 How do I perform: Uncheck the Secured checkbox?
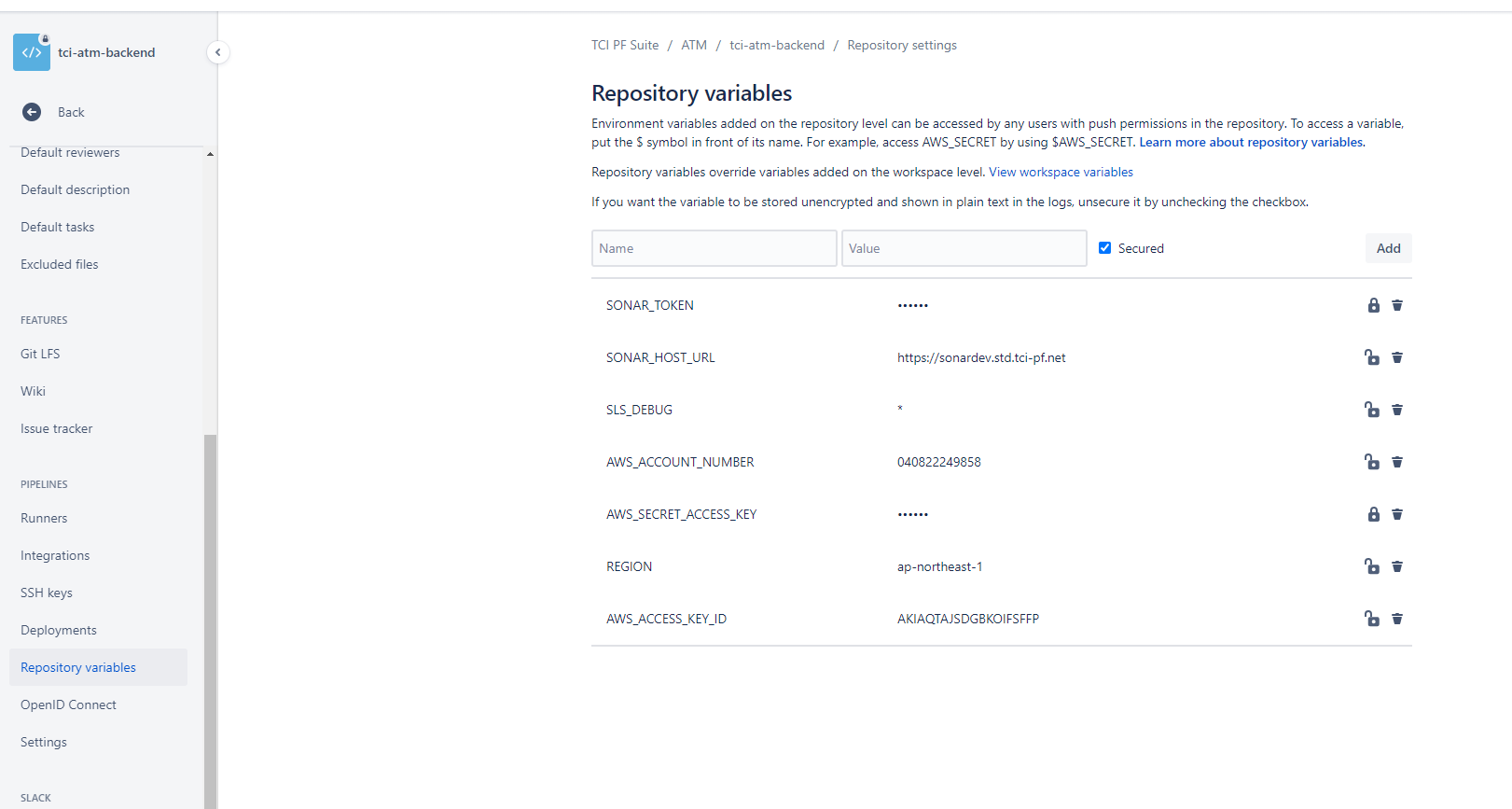coord(1104,248)
